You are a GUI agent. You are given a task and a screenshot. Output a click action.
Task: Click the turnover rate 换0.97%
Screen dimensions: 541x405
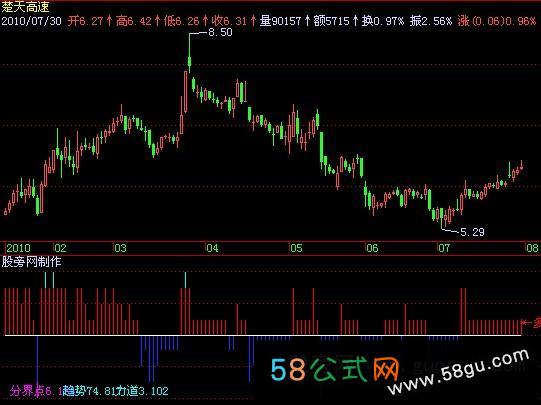383,21
